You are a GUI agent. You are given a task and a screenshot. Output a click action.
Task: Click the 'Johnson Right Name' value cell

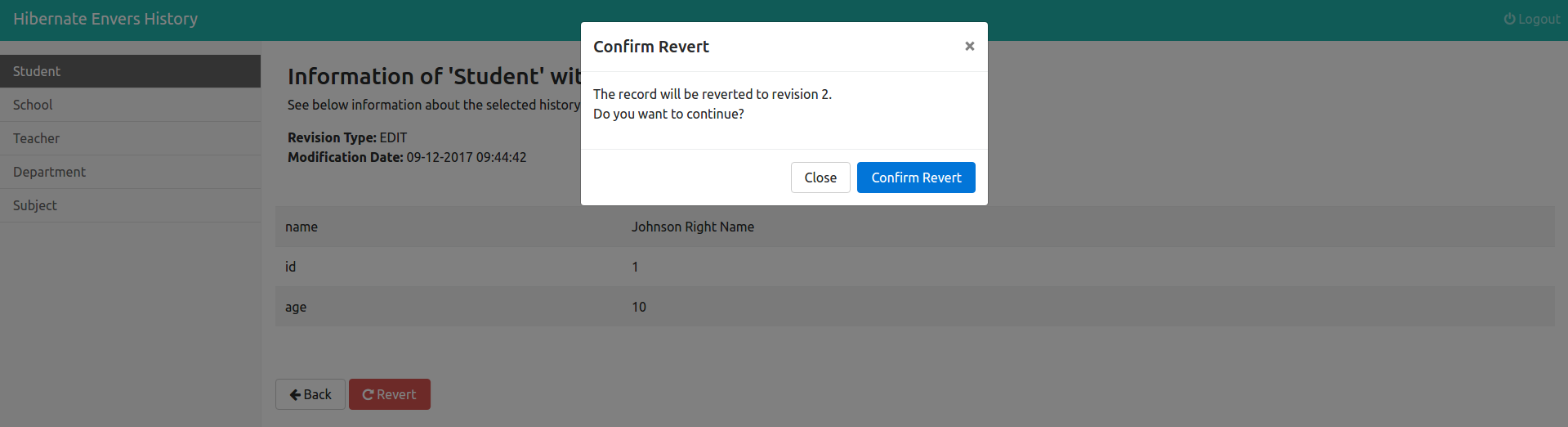pos(693,227)
